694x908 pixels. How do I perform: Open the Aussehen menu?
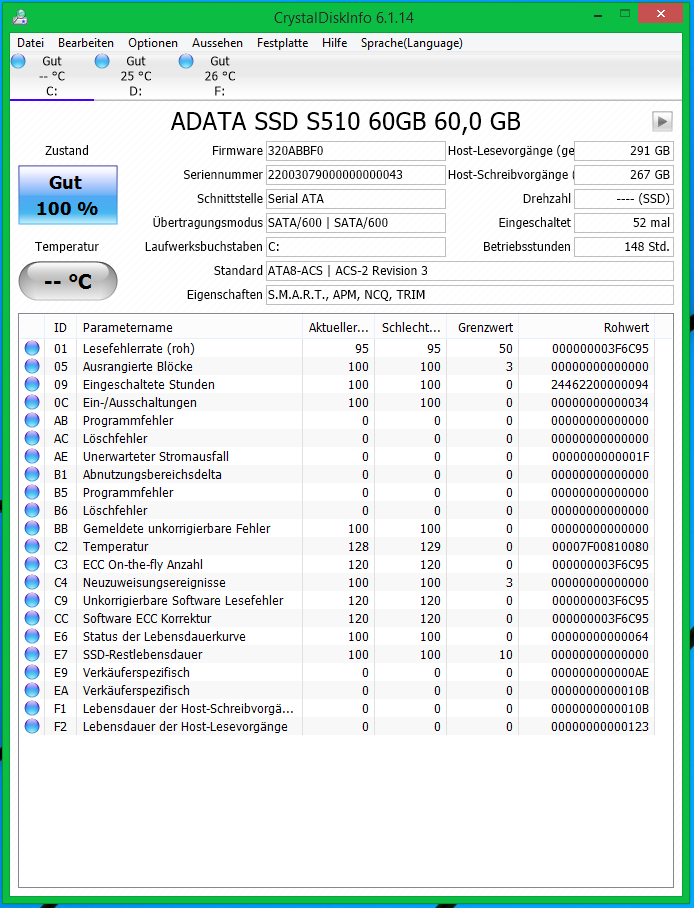click(x=217, y=43)
